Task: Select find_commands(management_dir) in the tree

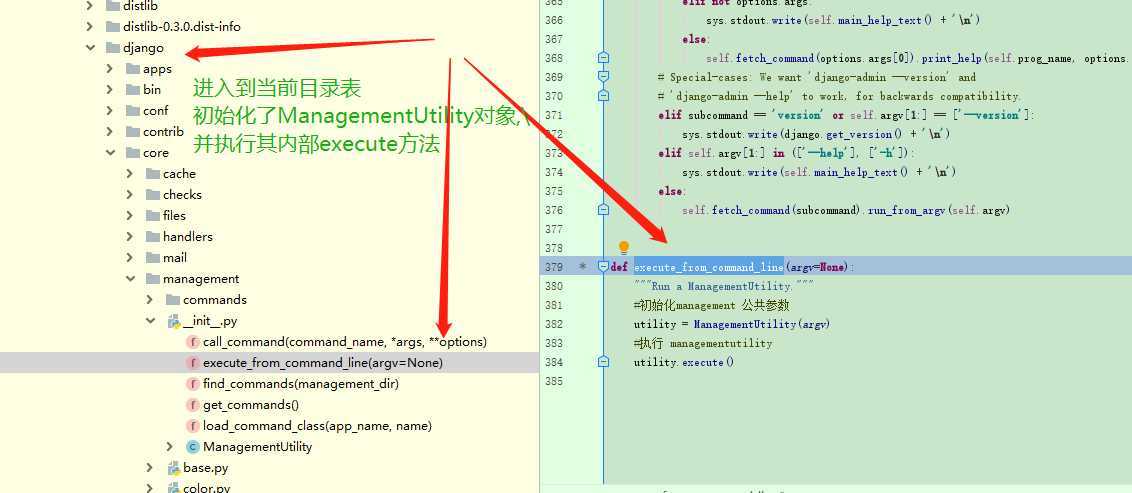Action: click(301, 383)
